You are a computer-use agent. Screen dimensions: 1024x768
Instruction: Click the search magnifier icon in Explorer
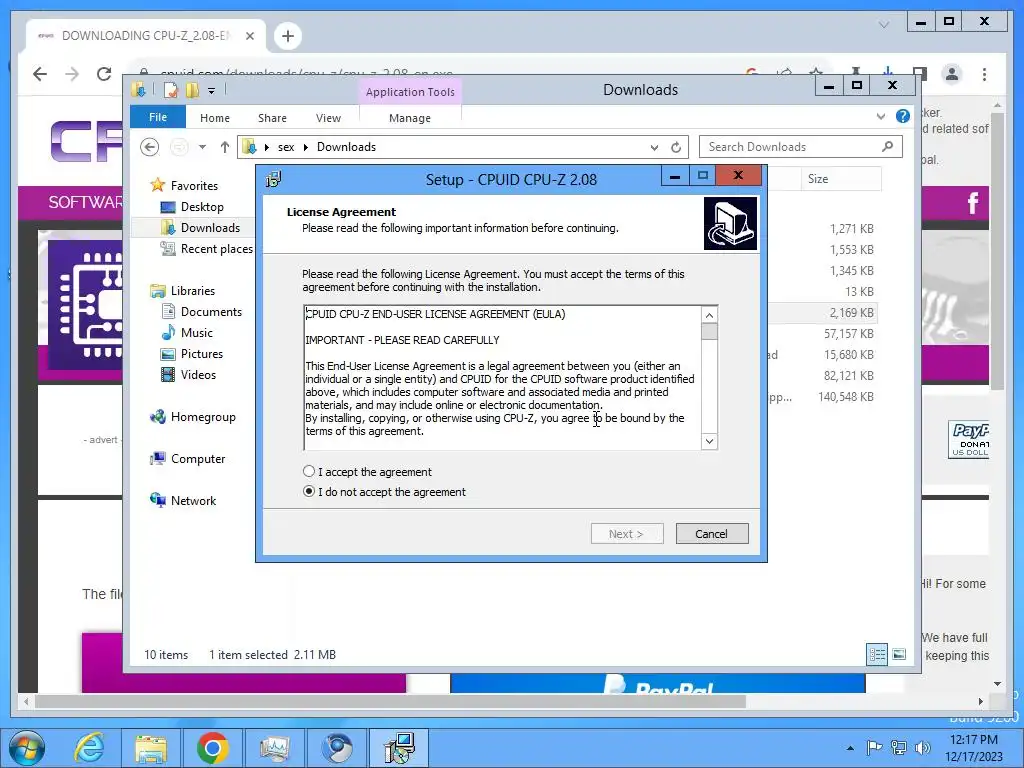point(887,146)
